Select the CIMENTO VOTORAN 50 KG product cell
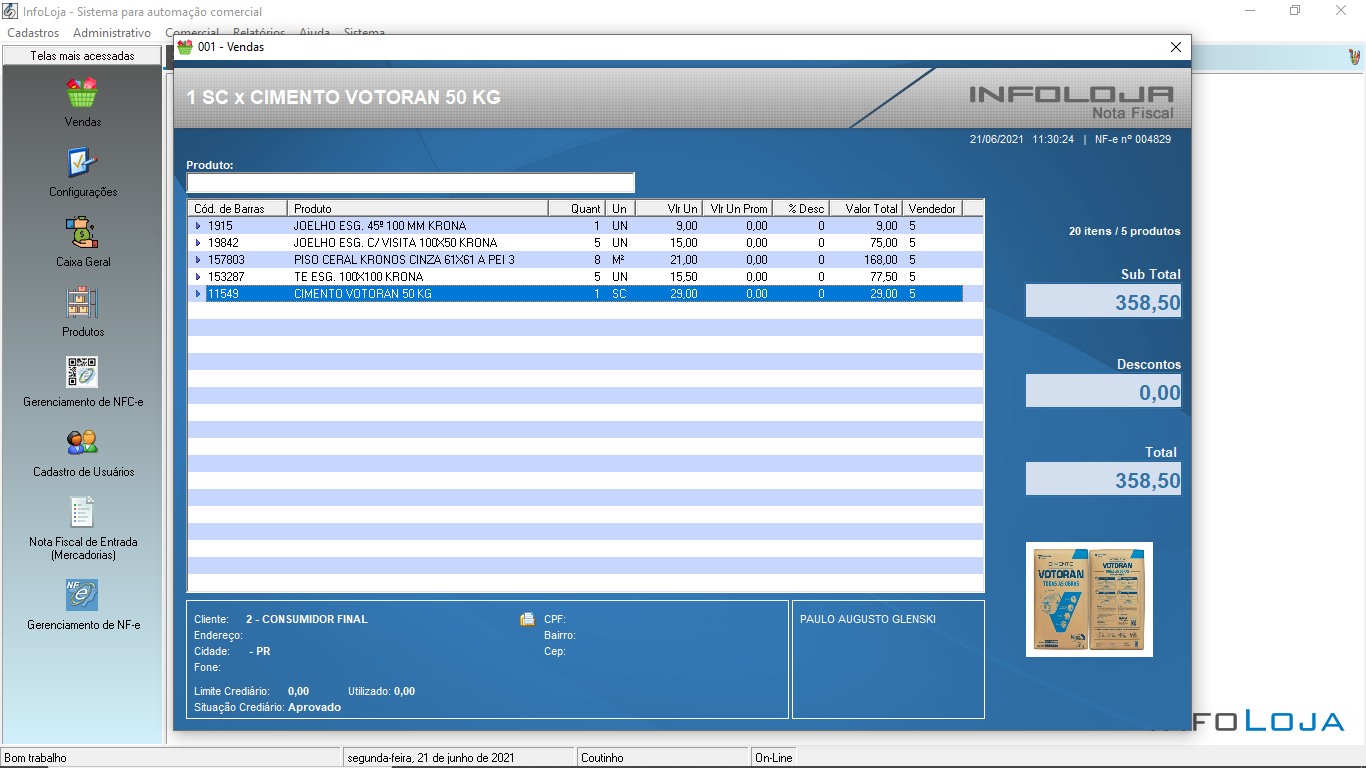 (418, 294)
